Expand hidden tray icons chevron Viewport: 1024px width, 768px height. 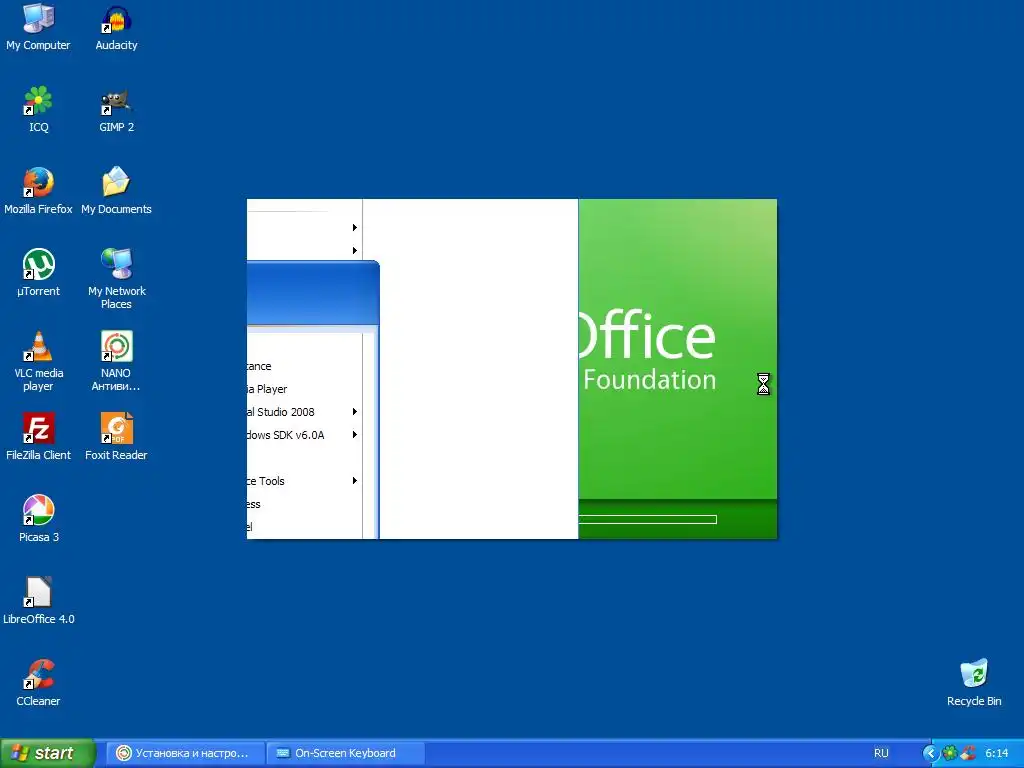[x=929, y=753]
